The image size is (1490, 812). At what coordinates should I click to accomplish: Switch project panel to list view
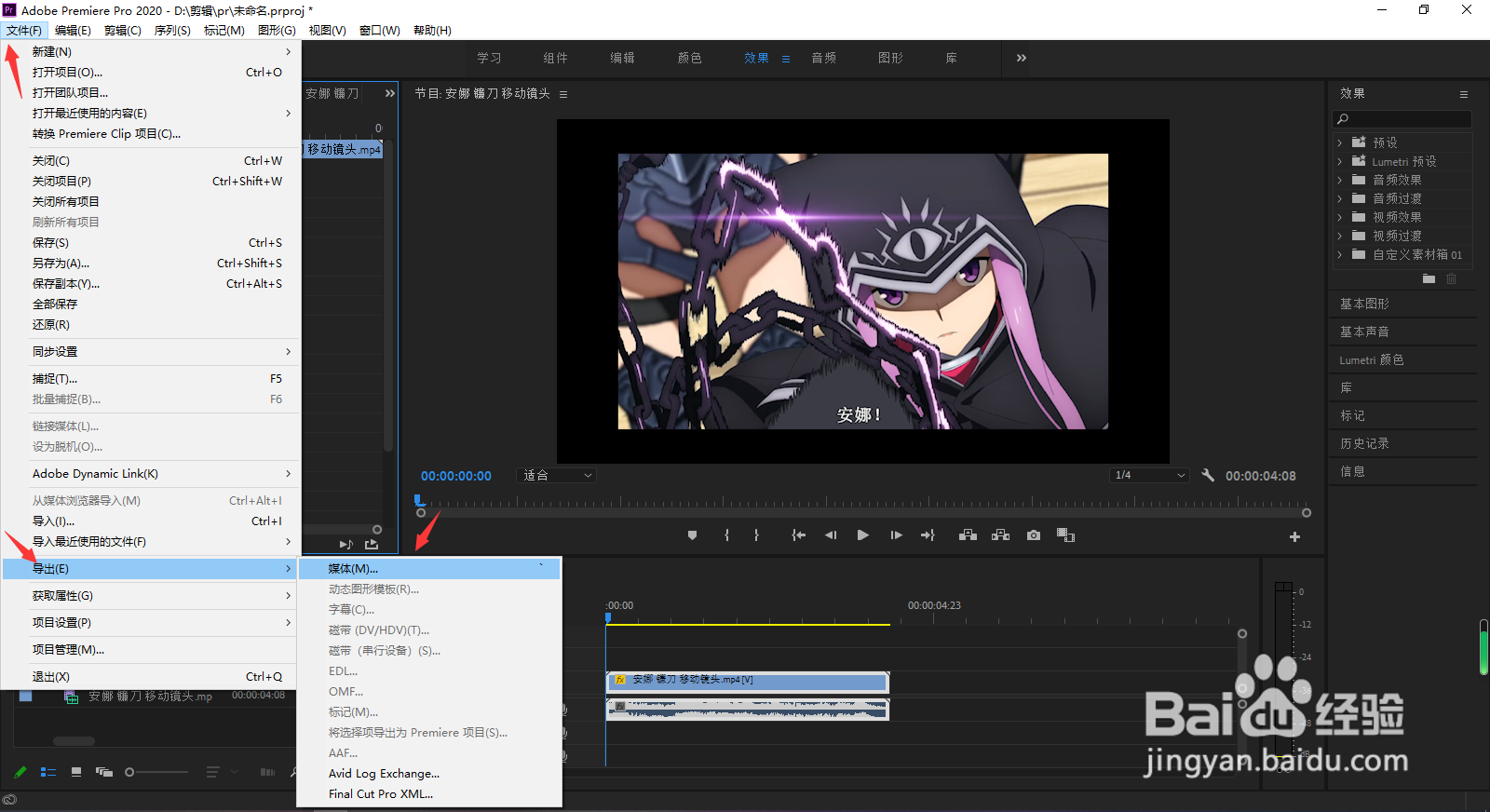[48, 772]
